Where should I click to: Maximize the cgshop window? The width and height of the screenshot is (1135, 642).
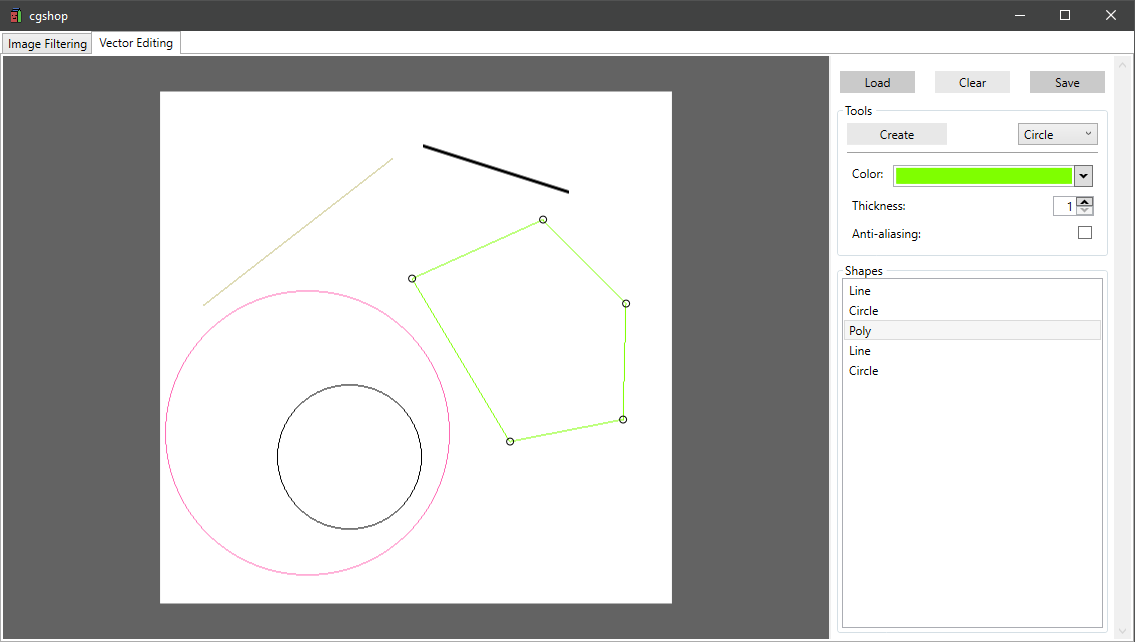[1065, 15]
